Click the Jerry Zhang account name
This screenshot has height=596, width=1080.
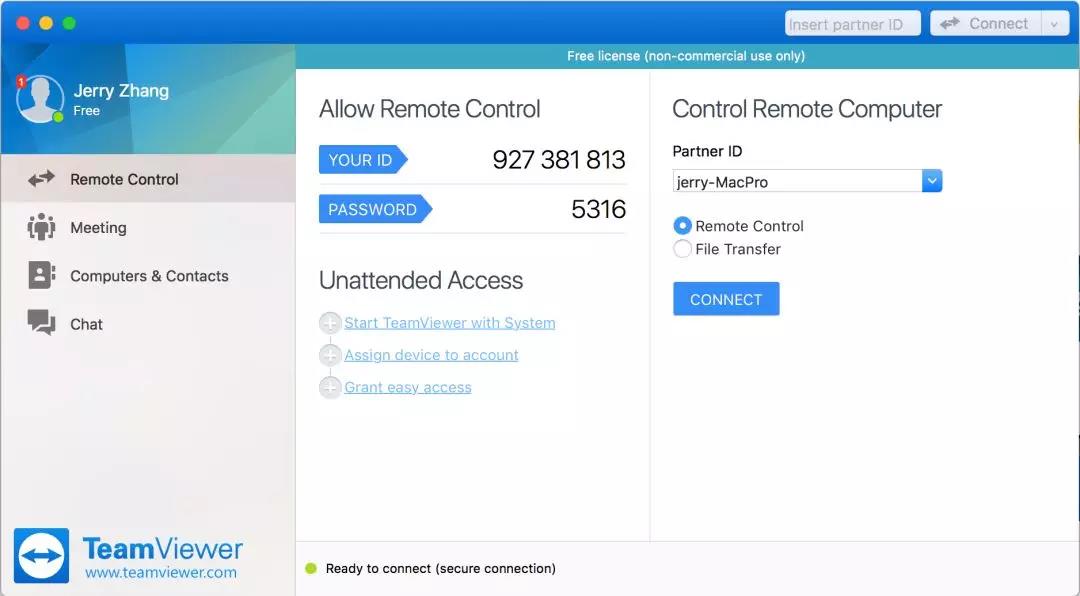click(x=121, y=91)
